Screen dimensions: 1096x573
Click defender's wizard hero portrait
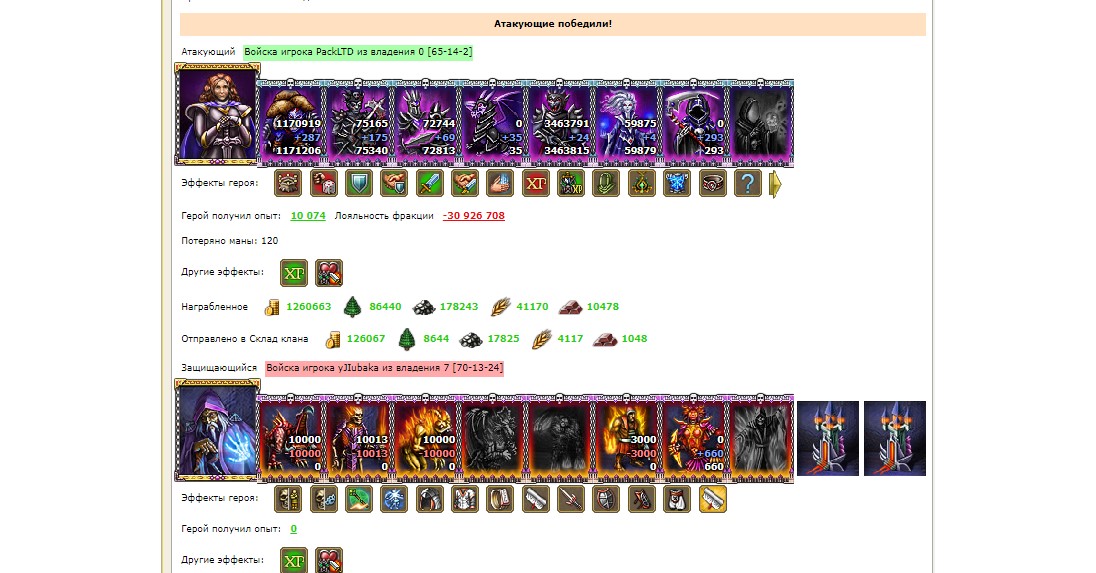[217, 430]
